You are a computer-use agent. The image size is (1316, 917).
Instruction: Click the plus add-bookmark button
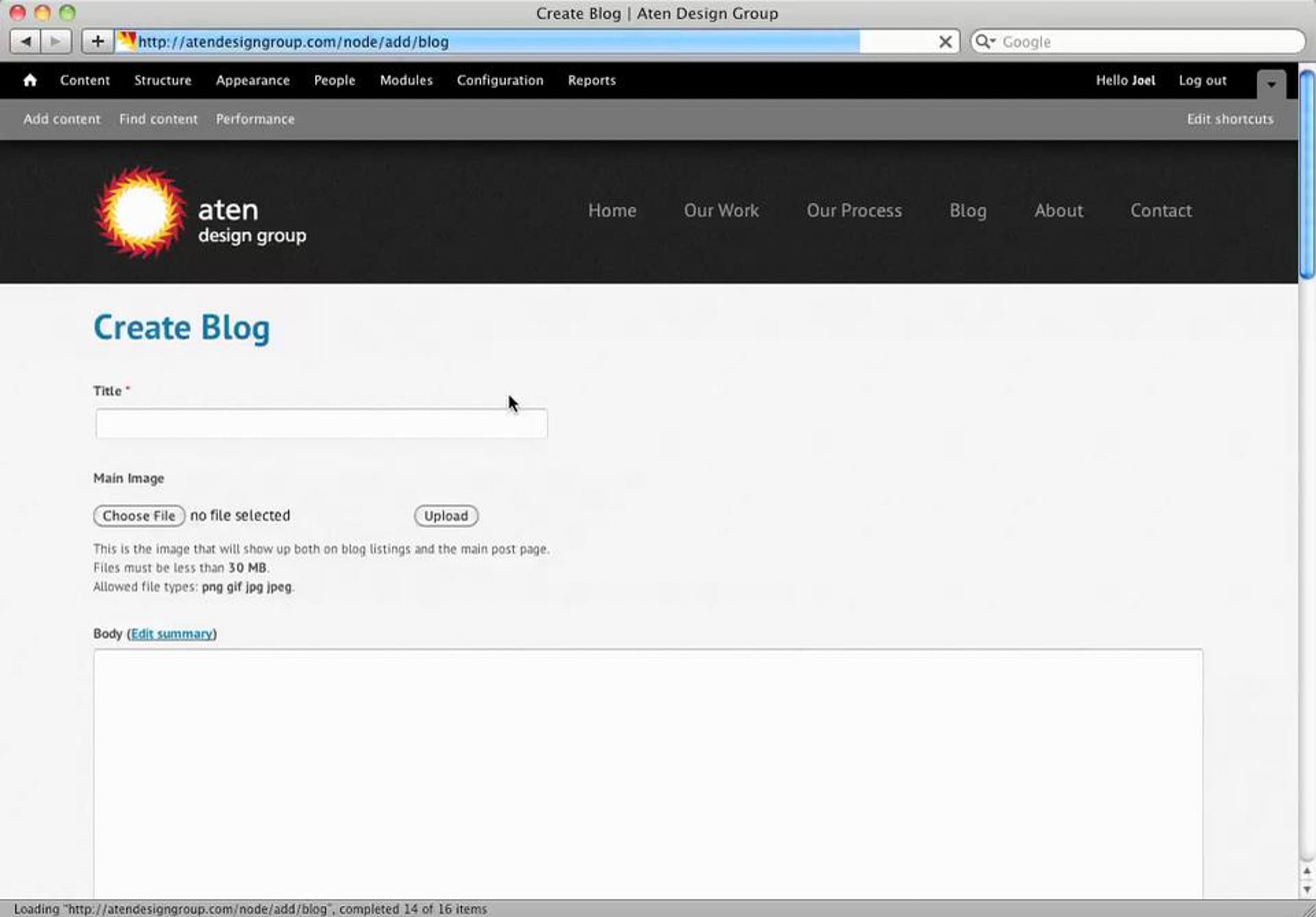pyautogui.click(x=98, y=42)
